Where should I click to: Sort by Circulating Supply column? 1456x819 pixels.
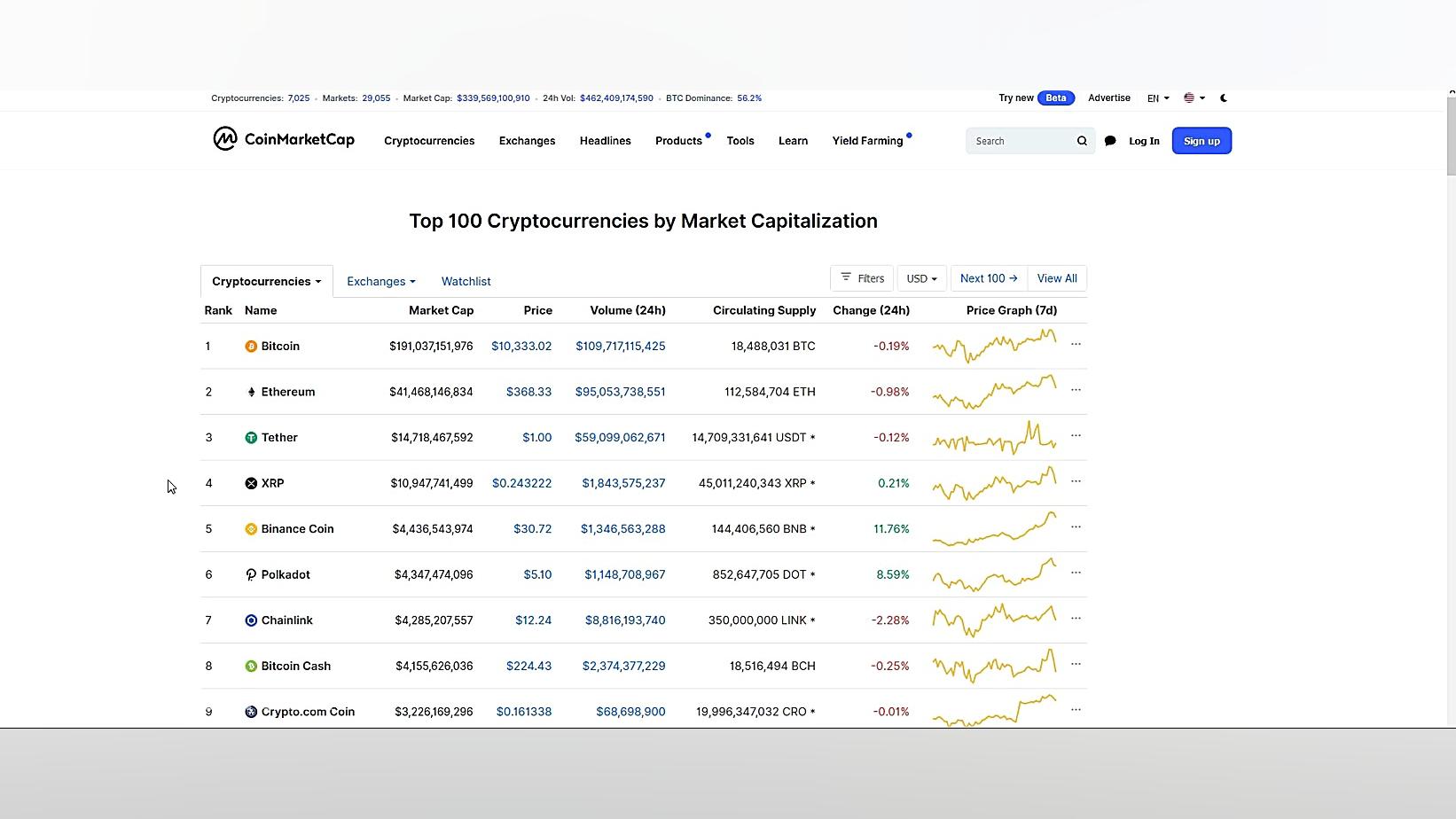[764, 310]
